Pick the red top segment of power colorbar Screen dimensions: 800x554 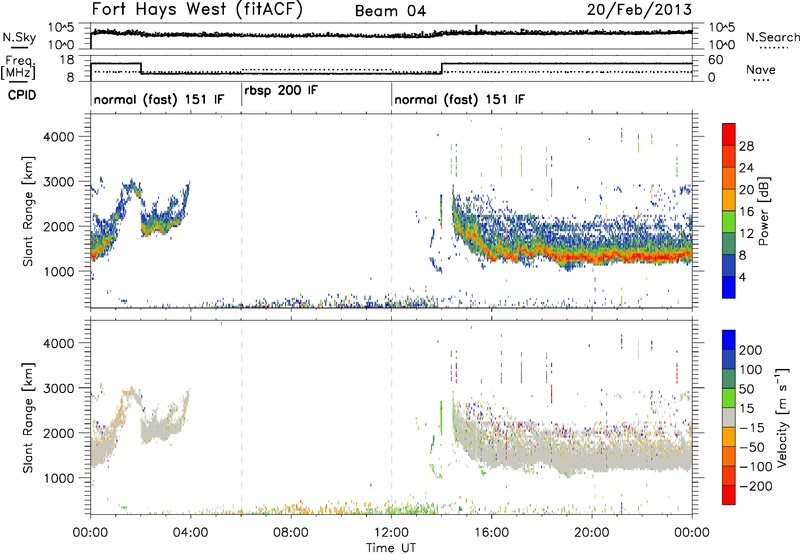(729, 134)
